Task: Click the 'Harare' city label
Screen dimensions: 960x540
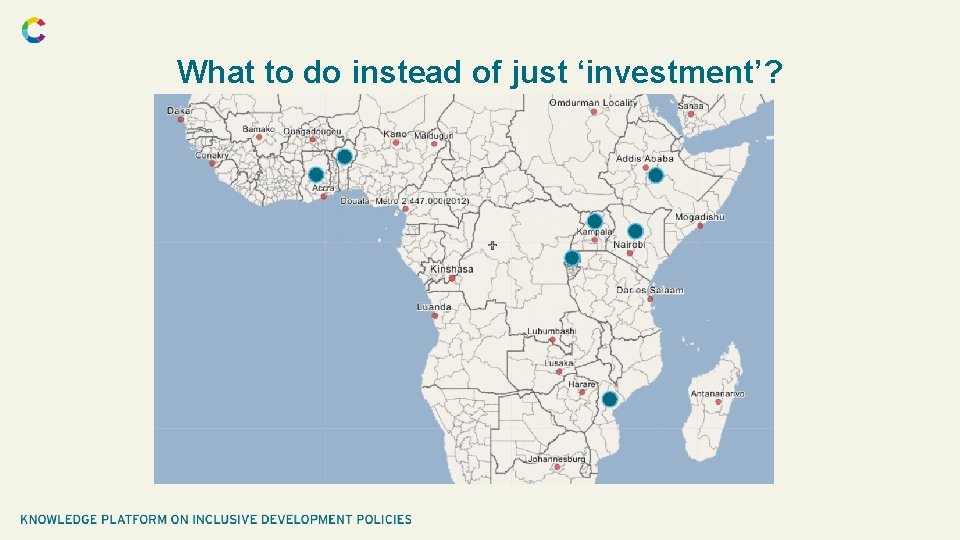Action: [x=581, y=384]
